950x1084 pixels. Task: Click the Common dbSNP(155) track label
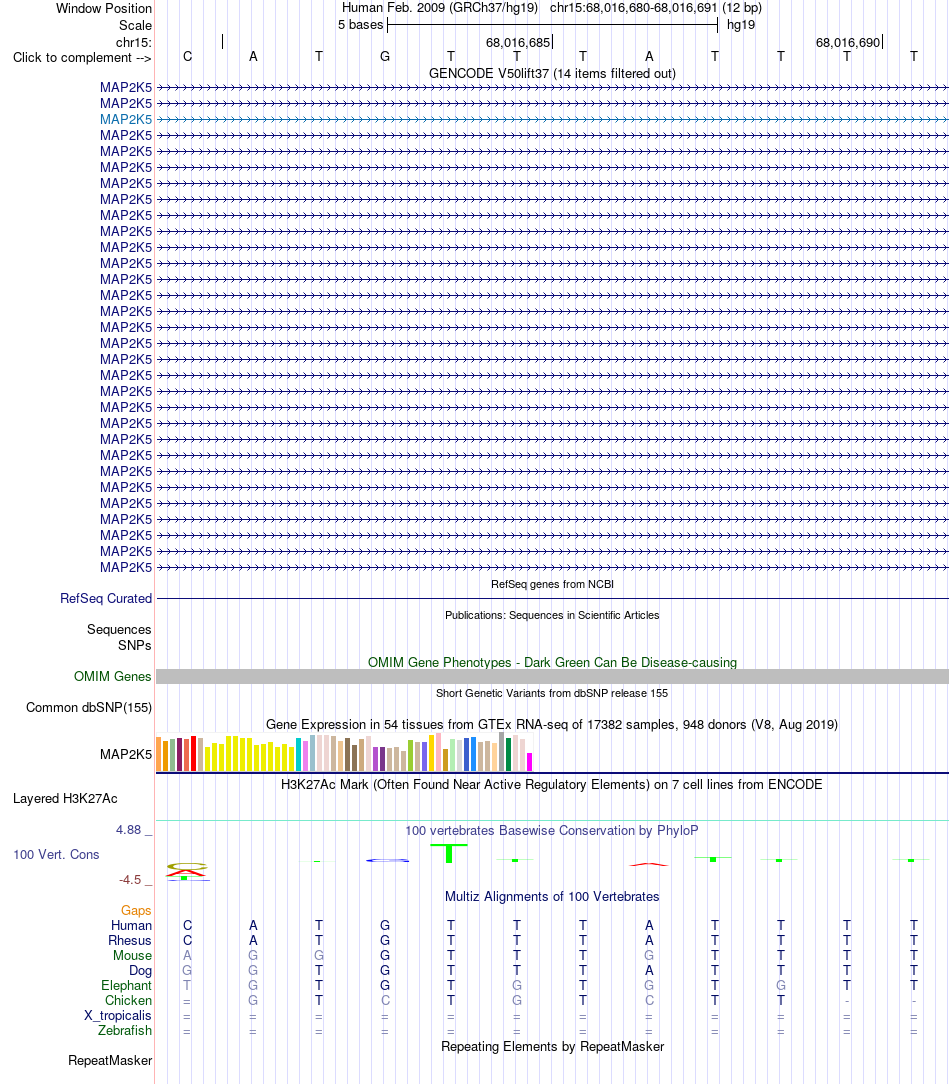[x=89, y=708]
